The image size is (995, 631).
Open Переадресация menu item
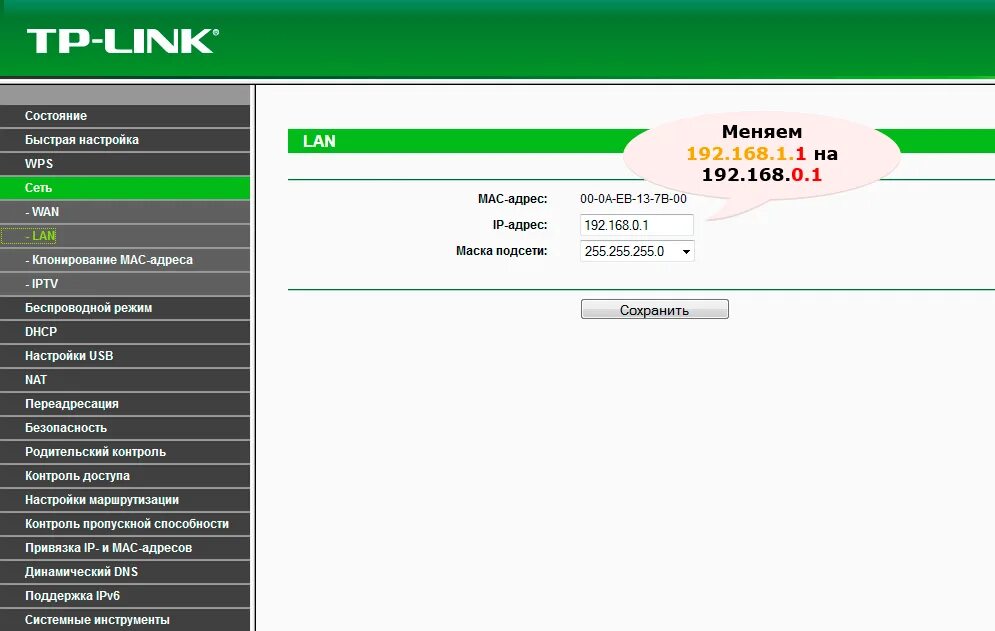125,404
